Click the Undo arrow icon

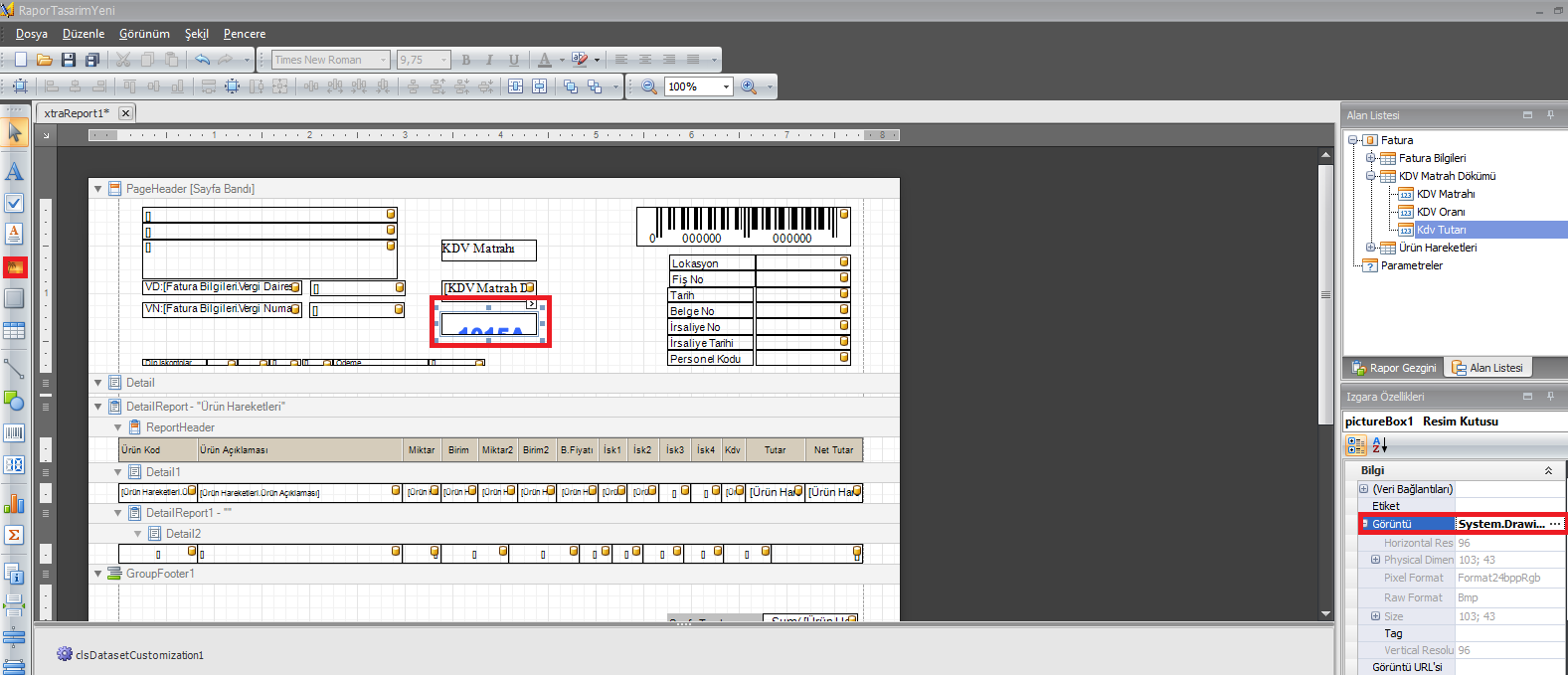pyautogui.click(x=203, y=60)
